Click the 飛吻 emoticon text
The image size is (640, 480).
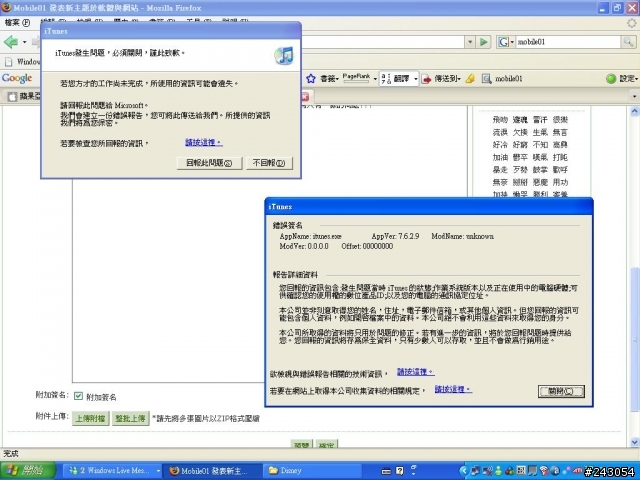pyautogui.click(x=500, y=120)
